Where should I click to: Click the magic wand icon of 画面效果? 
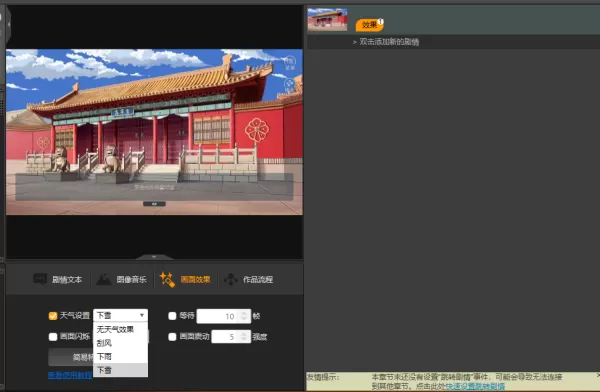[x=167, y=279]
